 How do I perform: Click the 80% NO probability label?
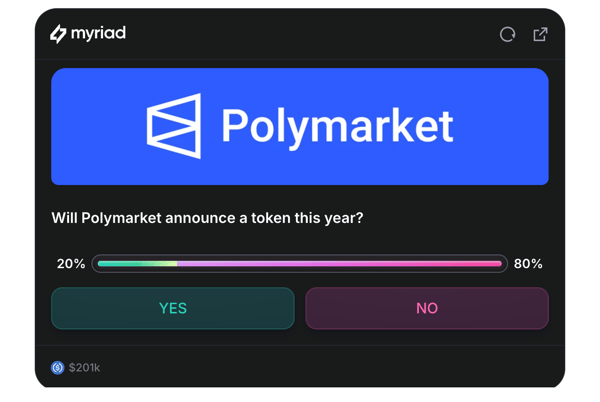[528, 264]
